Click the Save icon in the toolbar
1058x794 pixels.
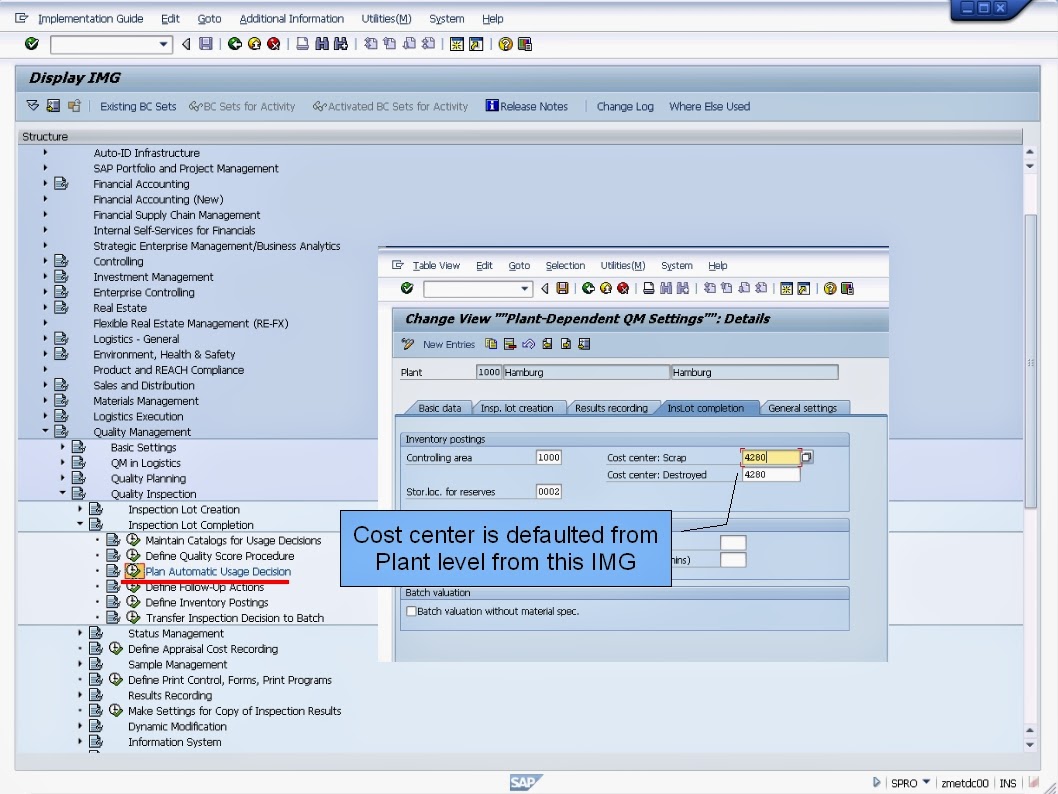[x=204, y=43]
